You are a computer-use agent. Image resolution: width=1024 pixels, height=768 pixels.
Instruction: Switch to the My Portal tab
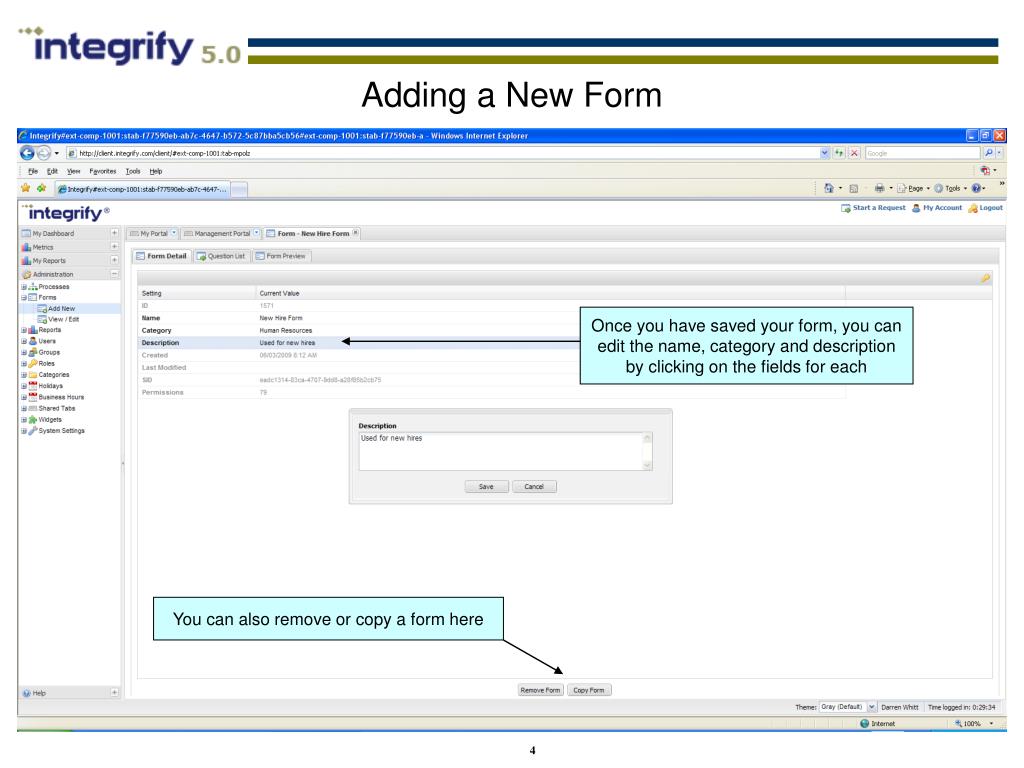click(x=153, y=233)
